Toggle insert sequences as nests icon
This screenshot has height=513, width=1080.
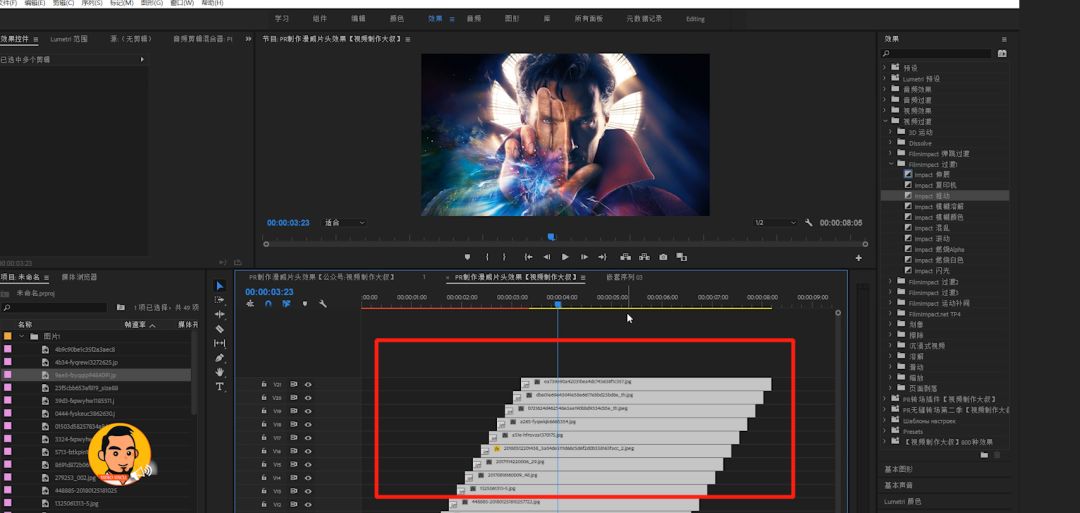pyautogui.click(x=250, y=304)
